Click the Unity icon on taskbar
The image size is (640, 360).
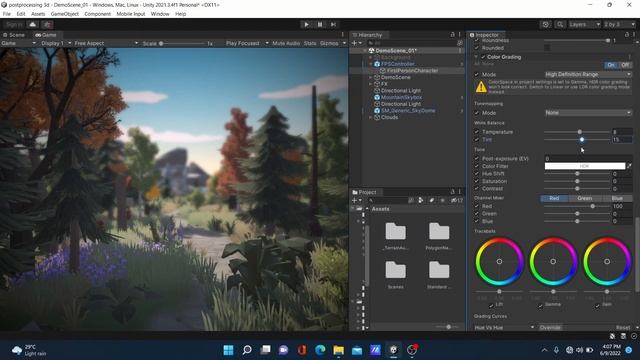point(393,350)
